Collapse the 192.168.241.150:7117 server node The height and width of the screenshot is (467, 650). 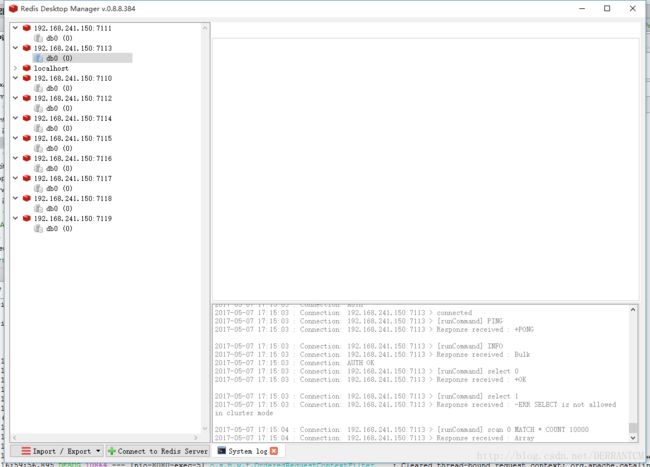(15, 178)
